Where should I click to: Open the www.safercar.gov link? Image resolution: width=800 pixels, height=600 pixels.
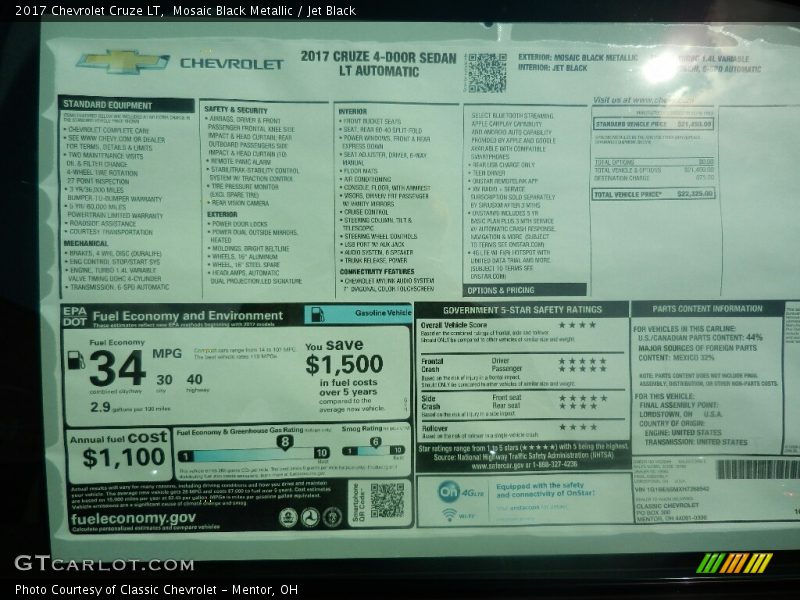[502, 465]
